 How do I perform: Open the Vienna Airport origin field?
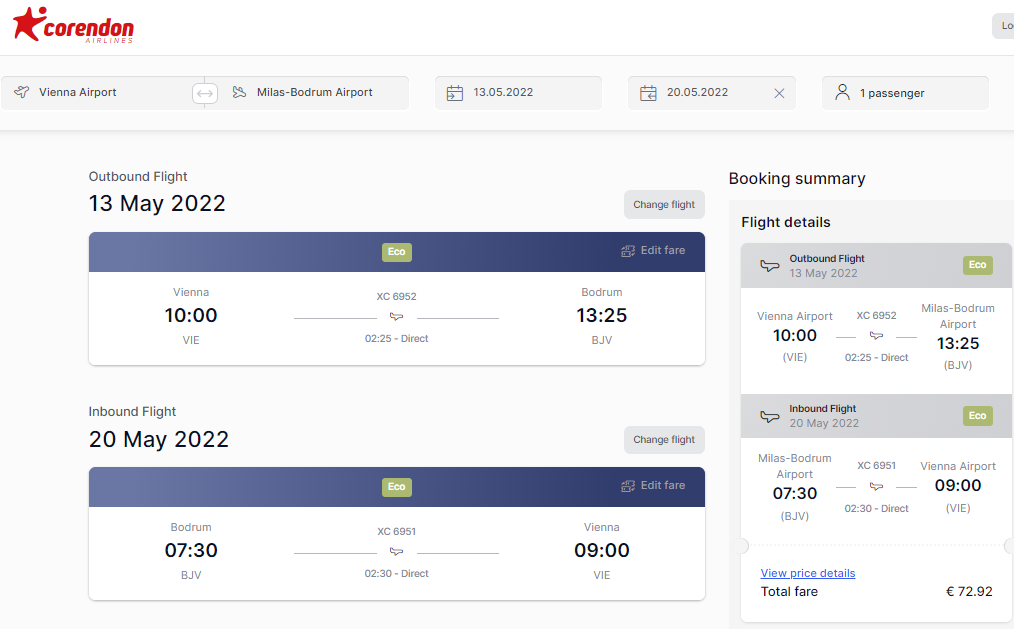tap(97, 92)
